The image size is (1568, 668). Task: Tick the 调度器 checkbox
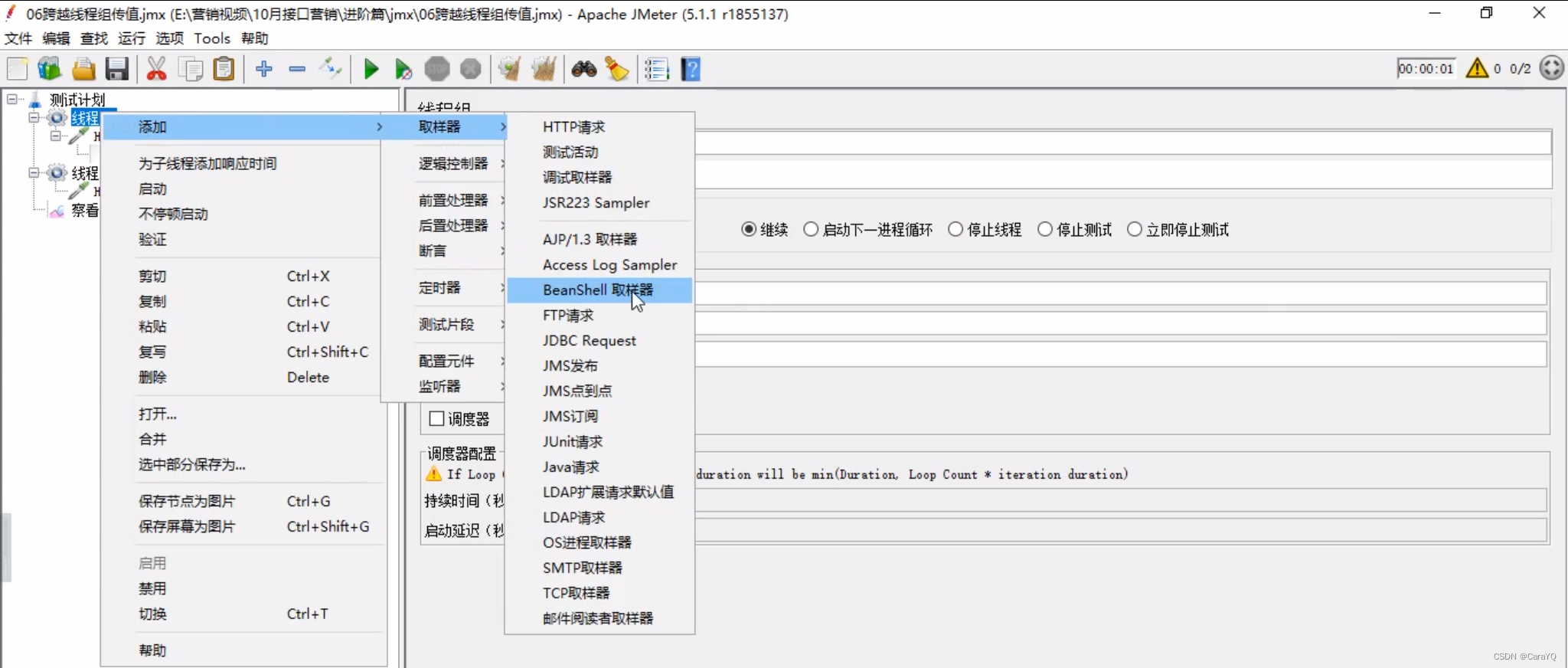pos(437,419)
